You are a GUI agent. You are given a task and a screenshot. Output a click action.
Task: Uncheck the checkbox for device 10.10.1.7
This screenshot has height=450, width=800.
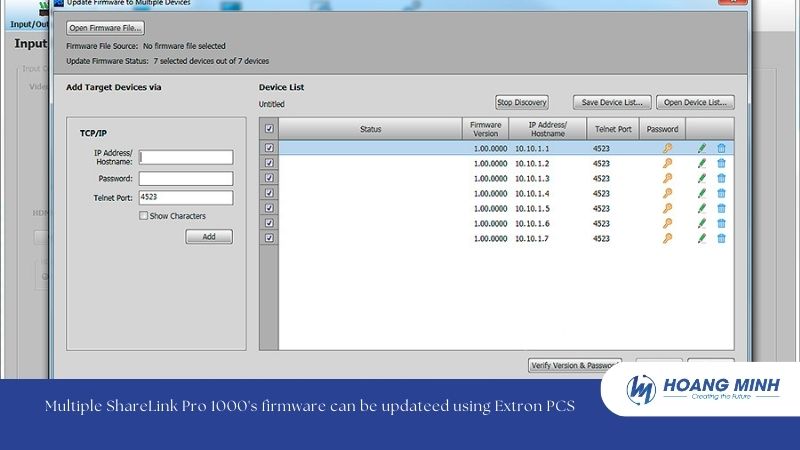click(269, 238)
